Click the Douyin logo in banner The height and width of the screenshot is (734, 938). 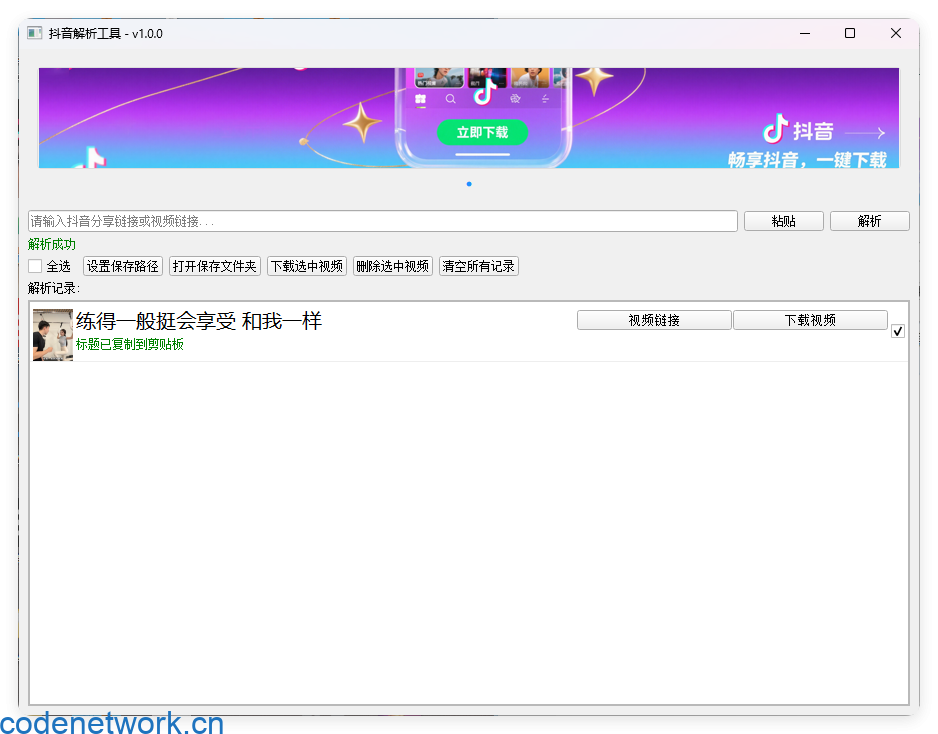click(775, 129)
